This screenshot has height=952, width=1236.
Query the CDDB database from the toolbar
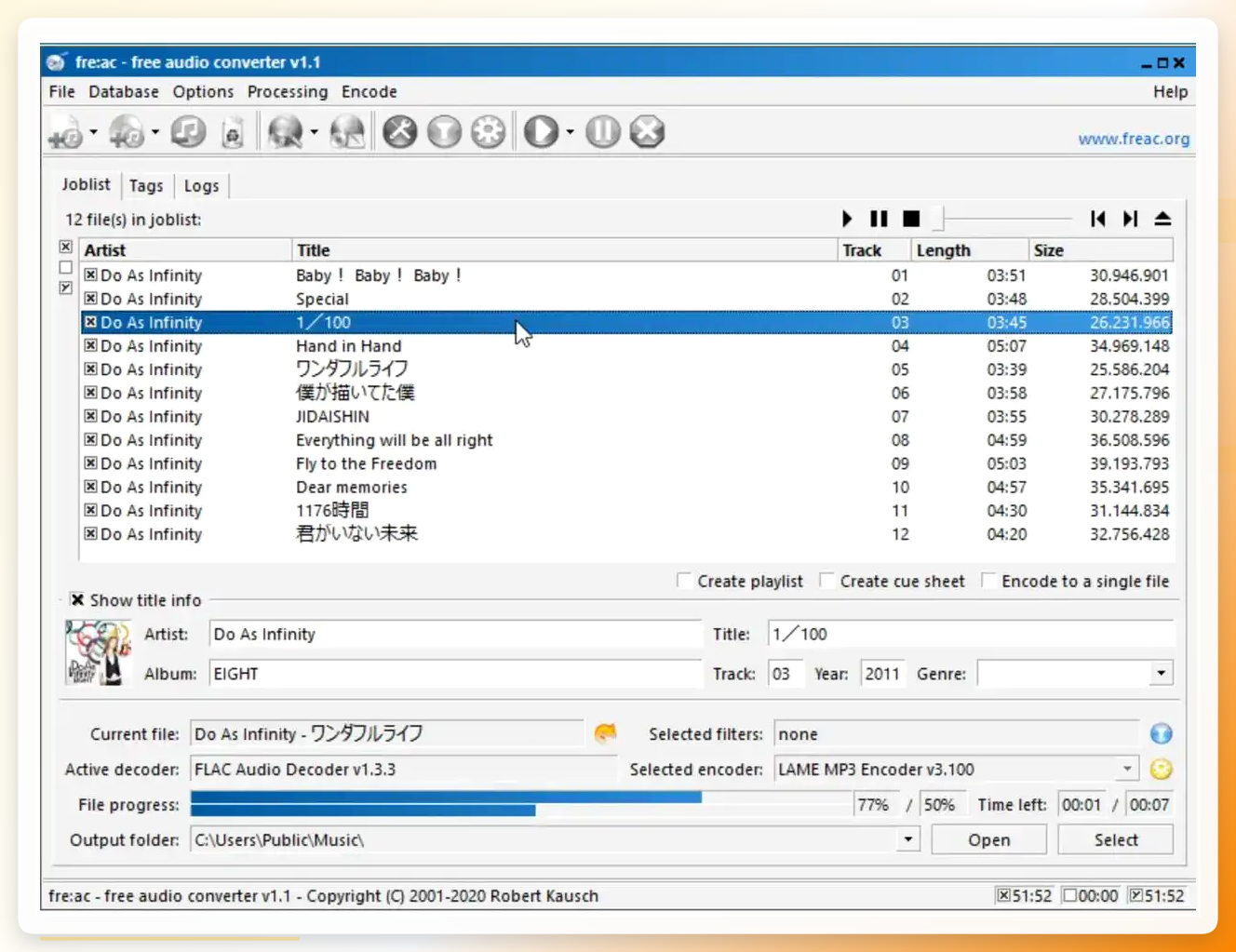285,132
